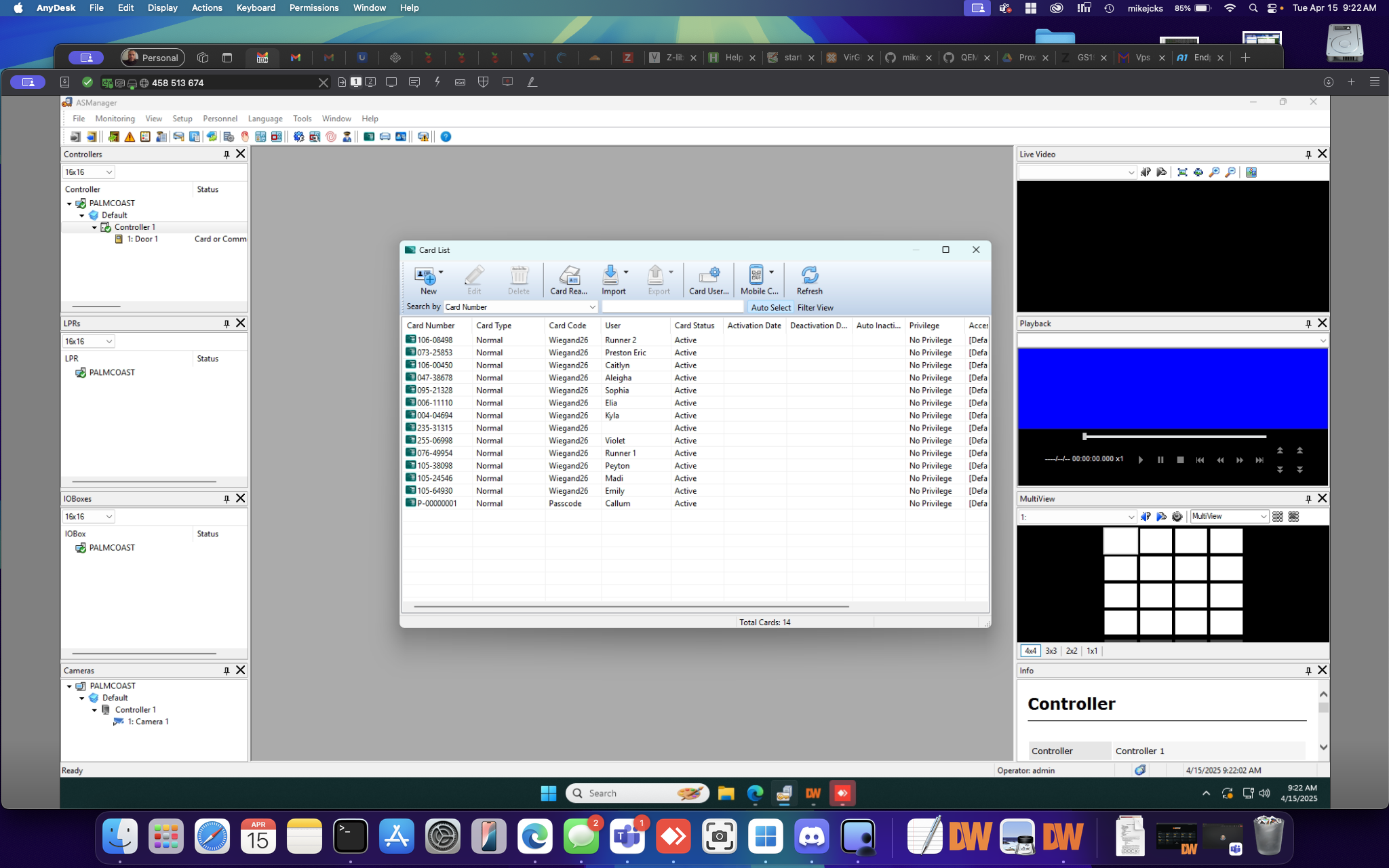Click the Playback timeline slider handle
Viewport: 1389px width, 868px height.
[1084, 436]
